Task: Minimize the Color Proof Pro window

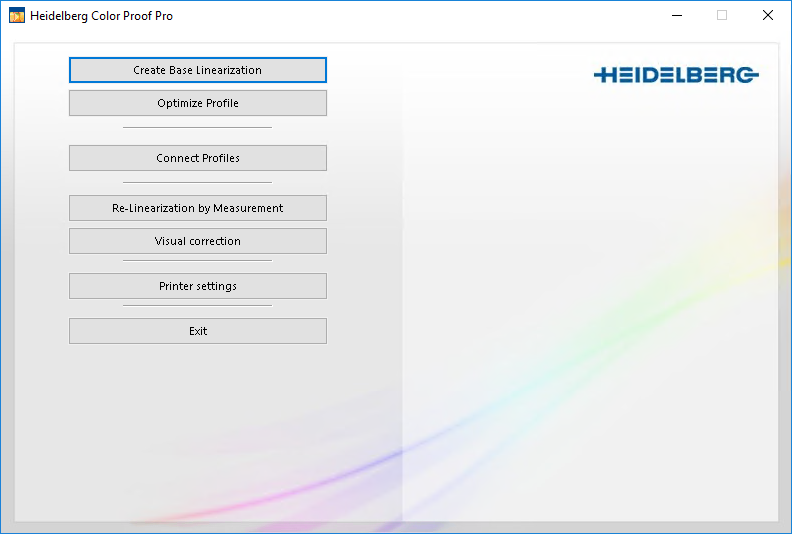Action: pos(677,16)
